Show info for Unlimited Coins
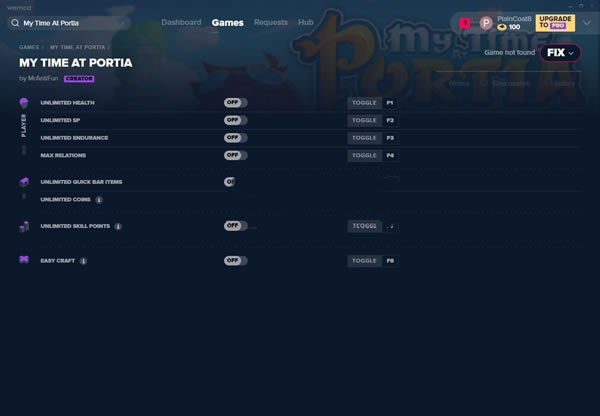 tap(99, 200)
